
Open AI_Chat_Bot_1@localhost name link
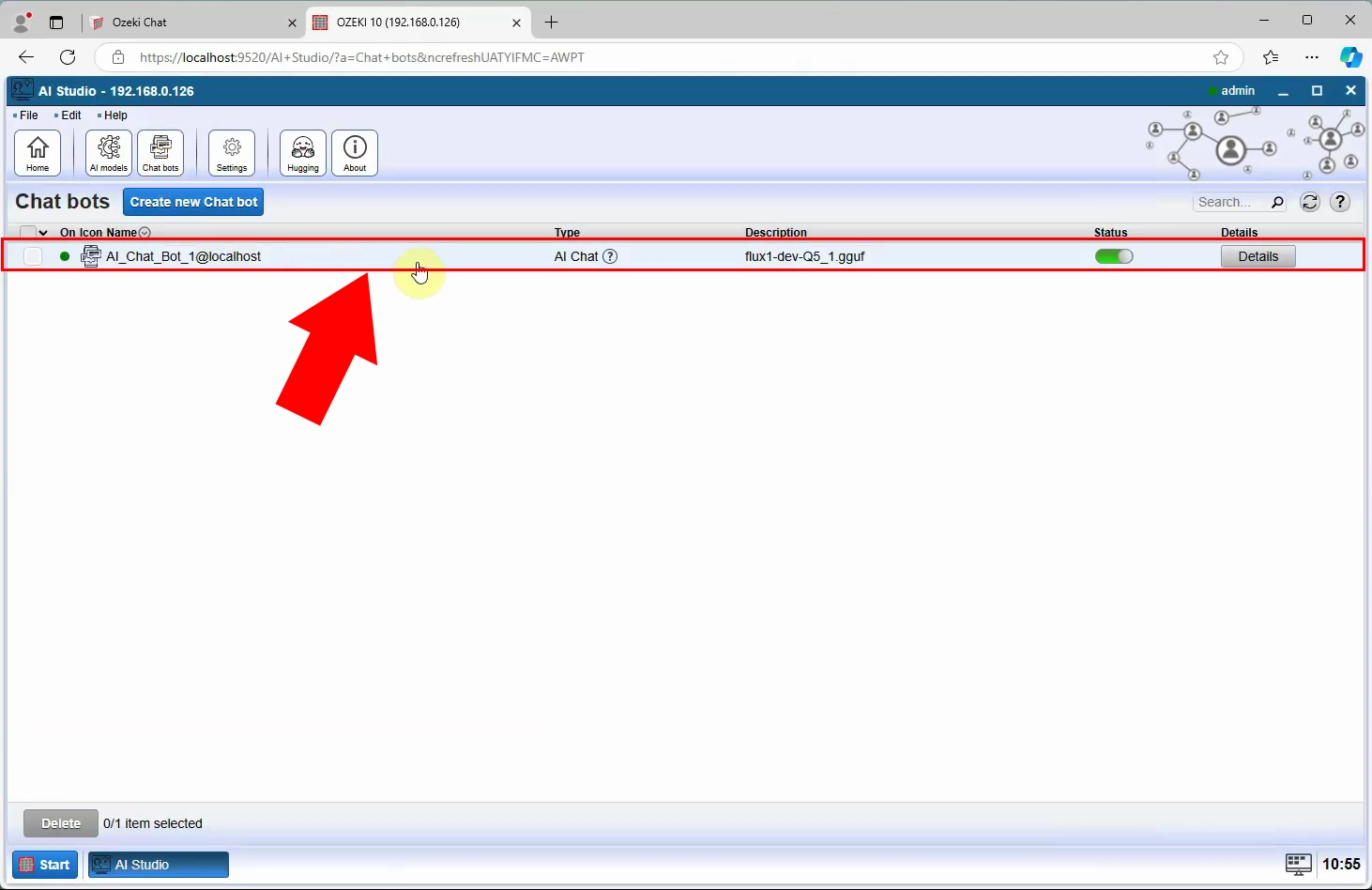[x=183, y=256]
